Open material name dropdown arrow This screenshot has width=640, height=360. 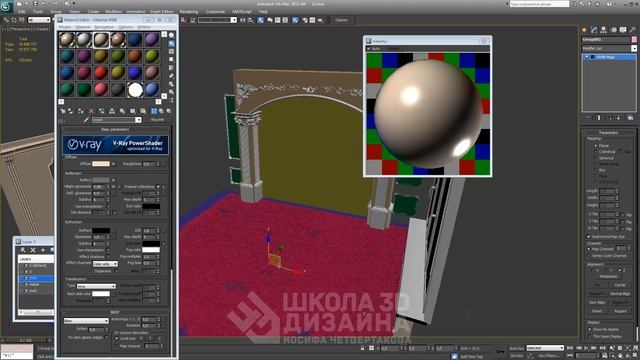(x=138, y=120)
